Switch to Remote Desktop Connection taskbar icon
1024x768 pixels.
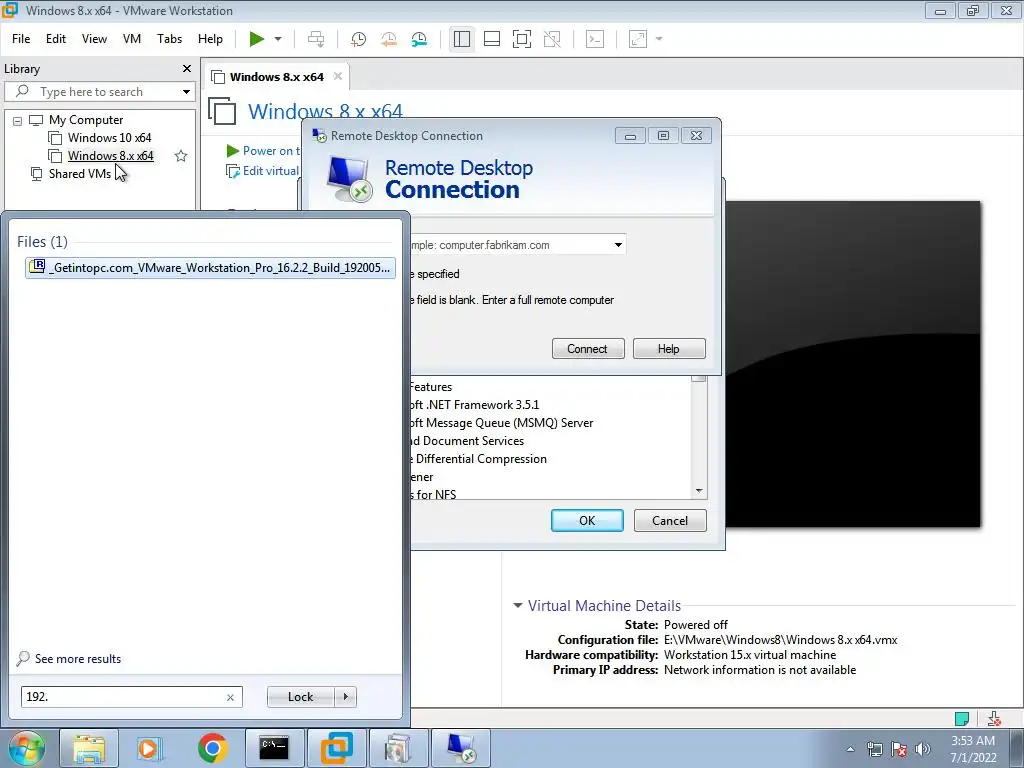(x=461, y=748)
